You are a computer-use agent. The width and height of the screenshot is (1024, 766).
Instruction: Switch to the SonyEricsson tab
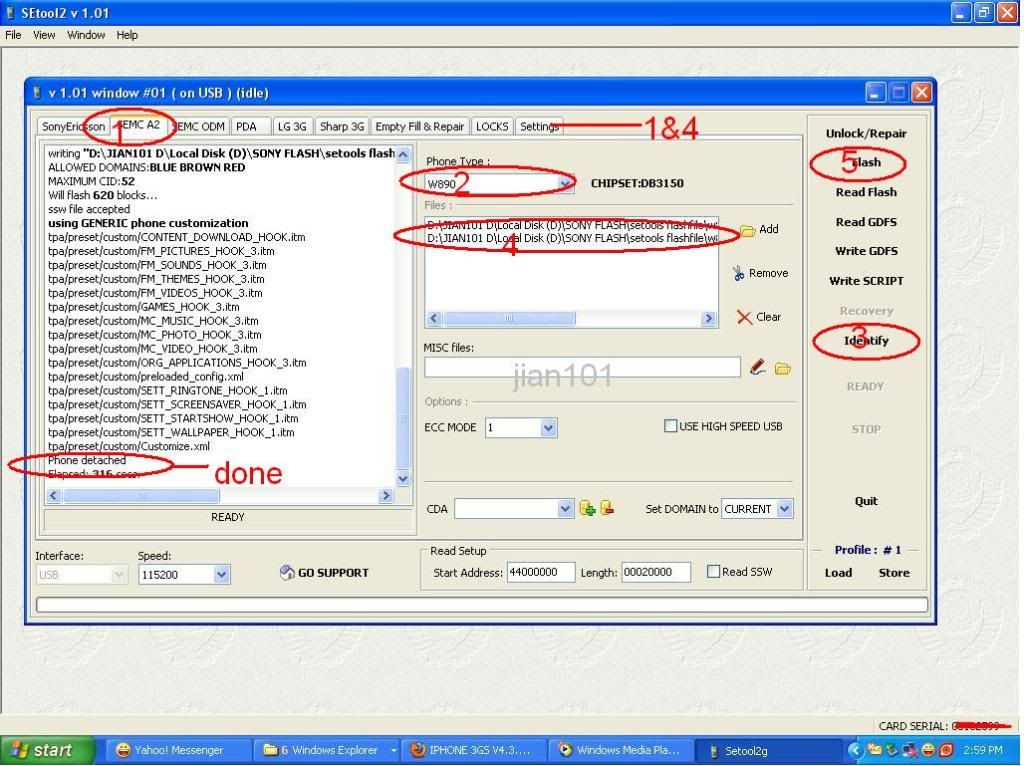click(73, 127)
